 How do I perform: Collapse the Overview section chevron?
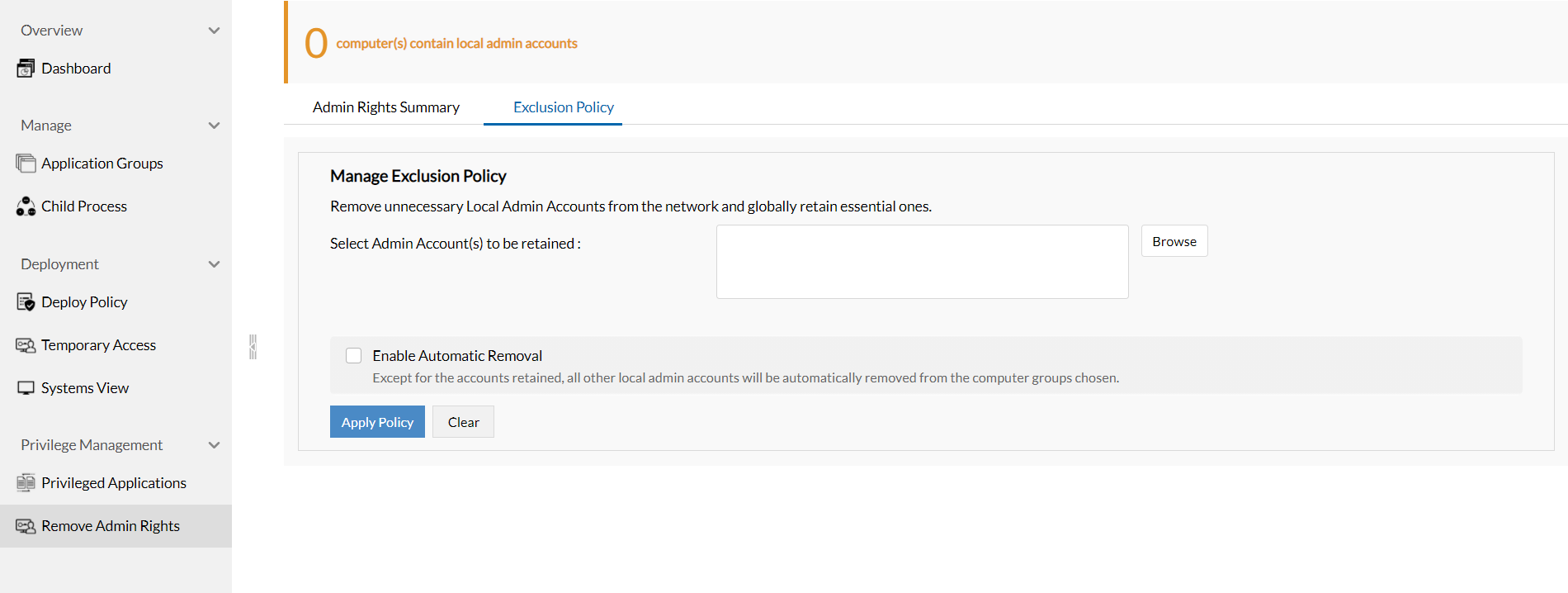click(x=215, y=31)
